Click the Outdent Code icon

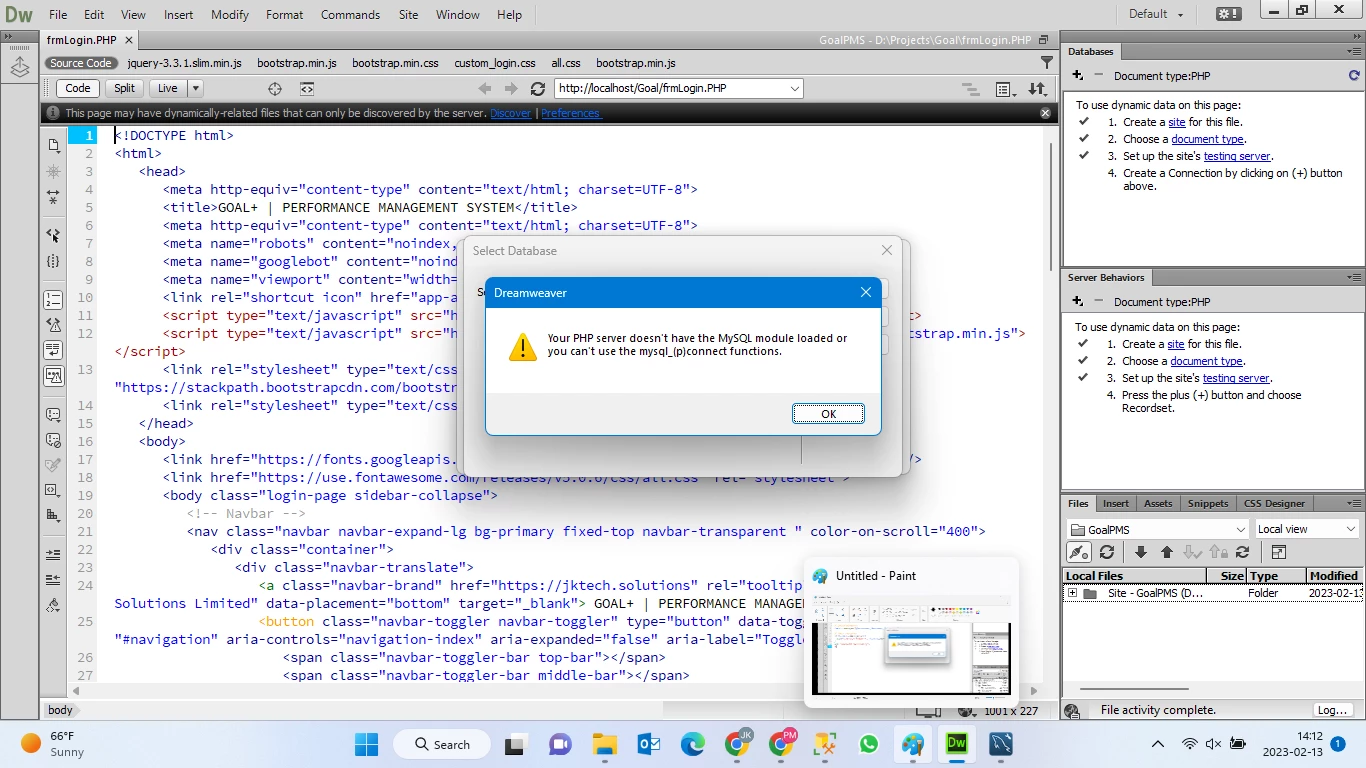53,580
